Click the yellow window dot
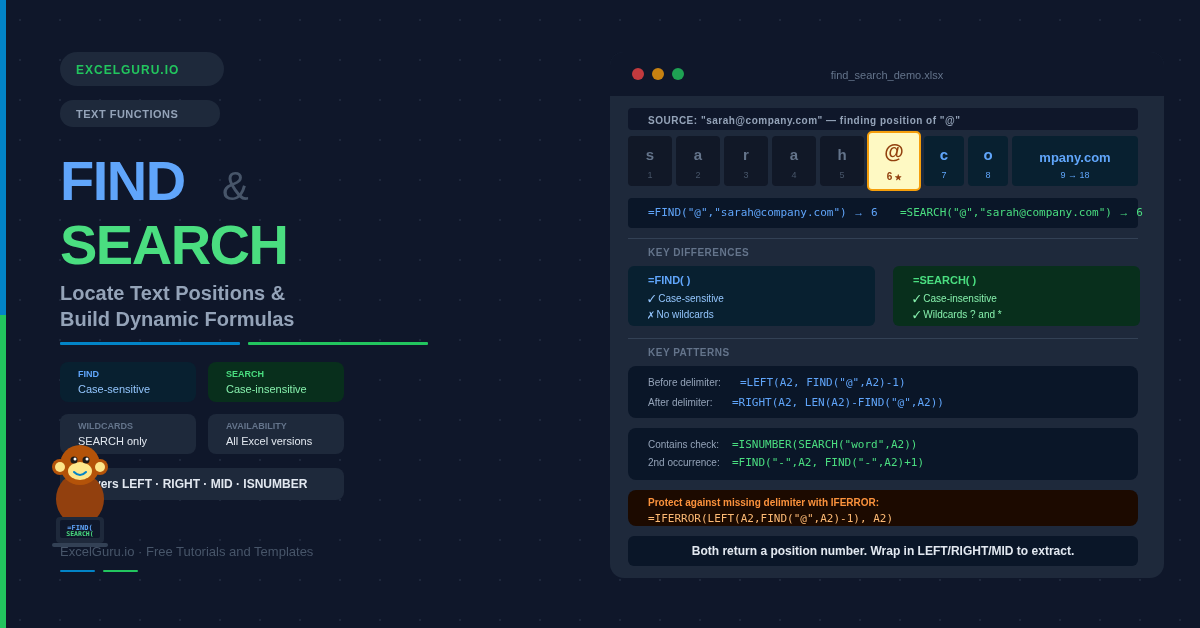The image size is (1200, 628). 658,74
